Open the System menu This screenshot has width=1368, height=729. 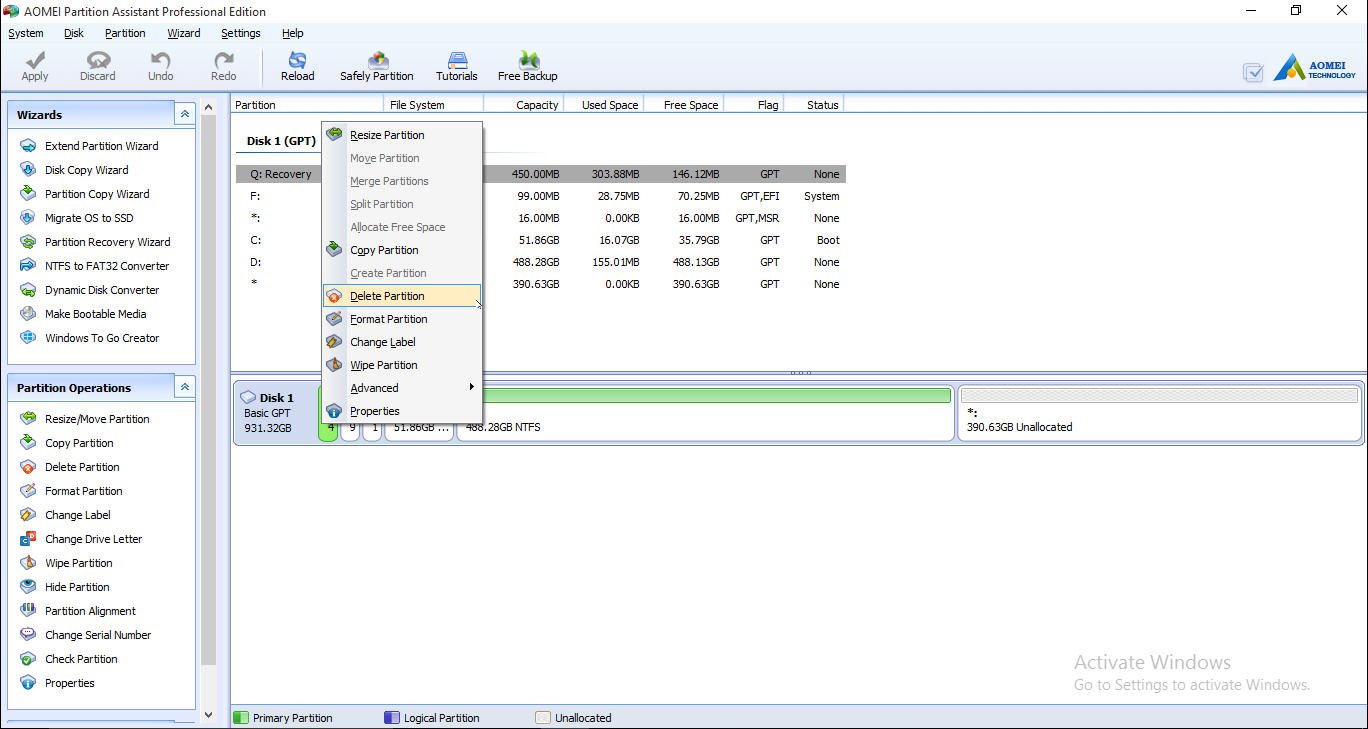click(26, 33)
